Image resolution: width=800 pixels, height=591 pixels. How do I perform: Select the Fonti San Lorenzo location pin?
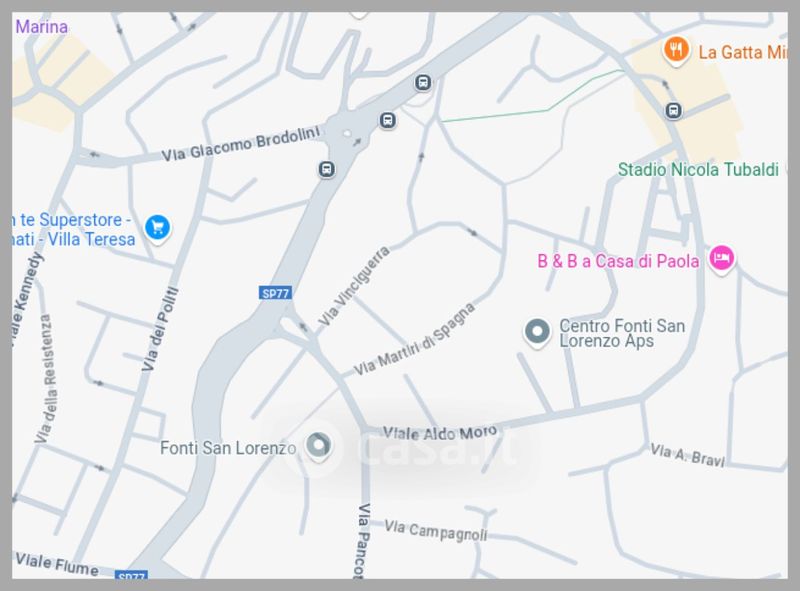click(318, 446)
